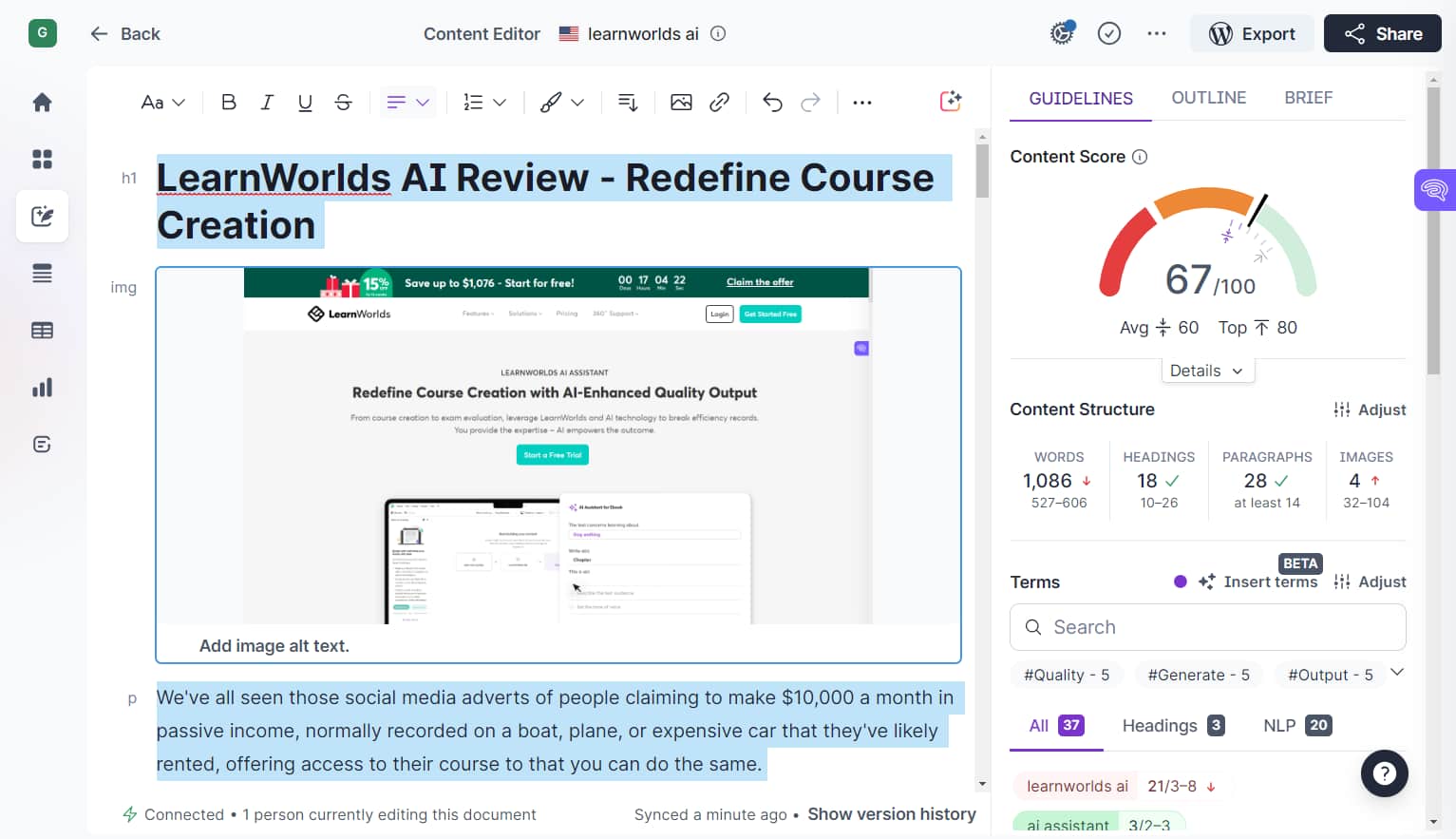Open more toolbar options ellipsis
This screenshot has height=839, width=1456.
click(862, 103)
